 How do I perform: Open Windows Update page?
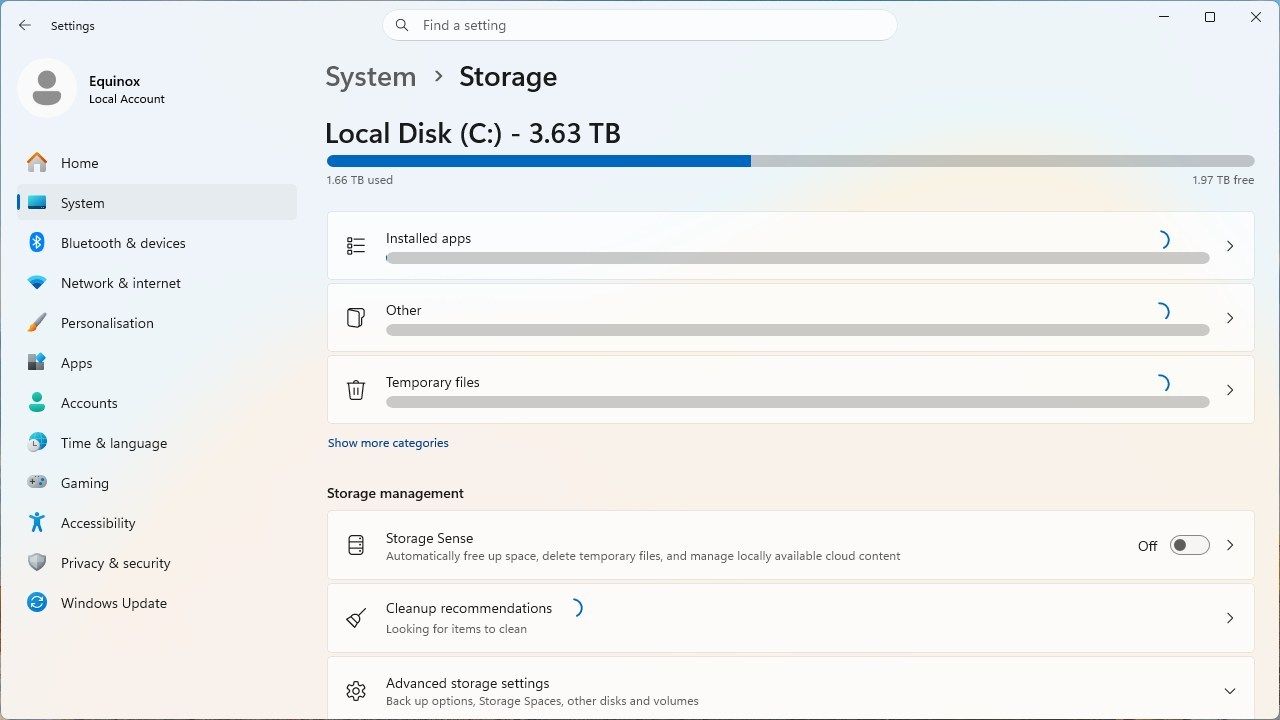coord(157,603)
